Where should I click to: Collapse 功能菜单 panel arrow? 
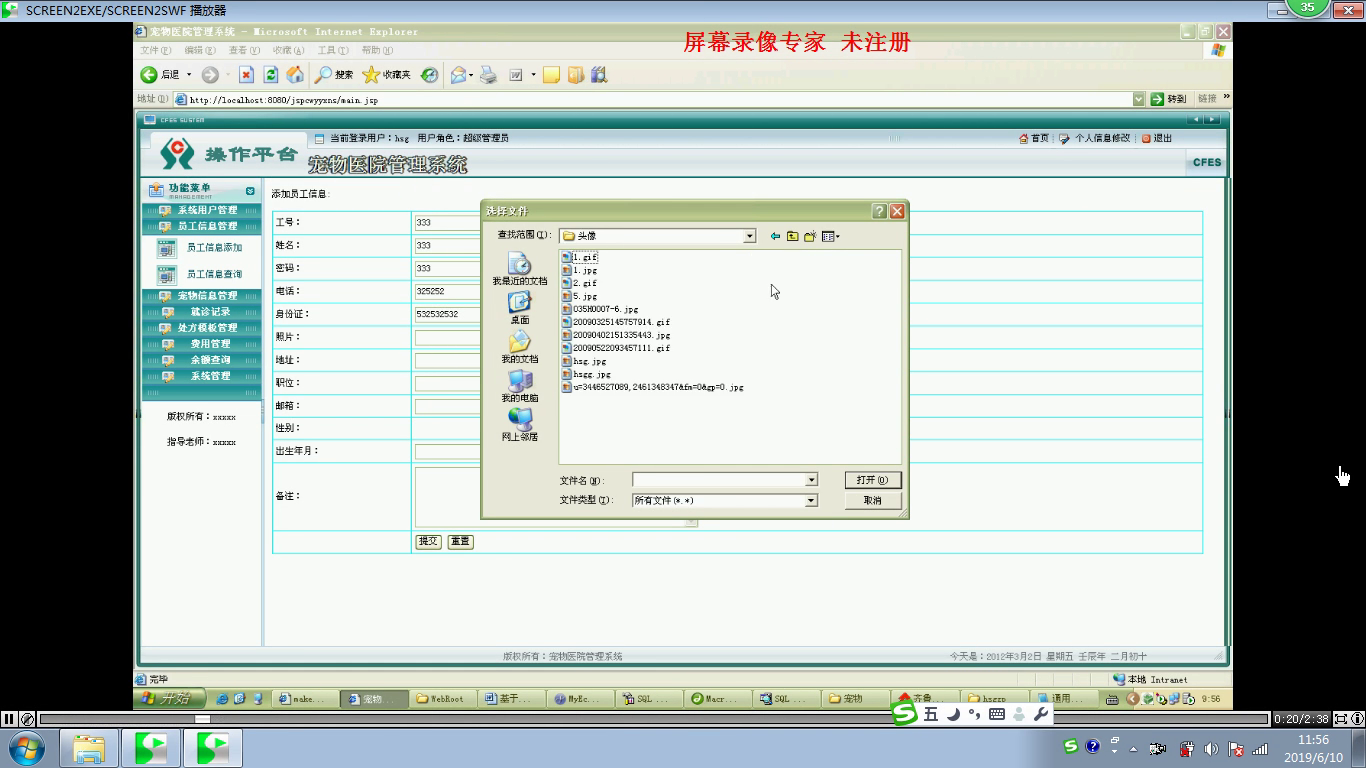point(250,190)
